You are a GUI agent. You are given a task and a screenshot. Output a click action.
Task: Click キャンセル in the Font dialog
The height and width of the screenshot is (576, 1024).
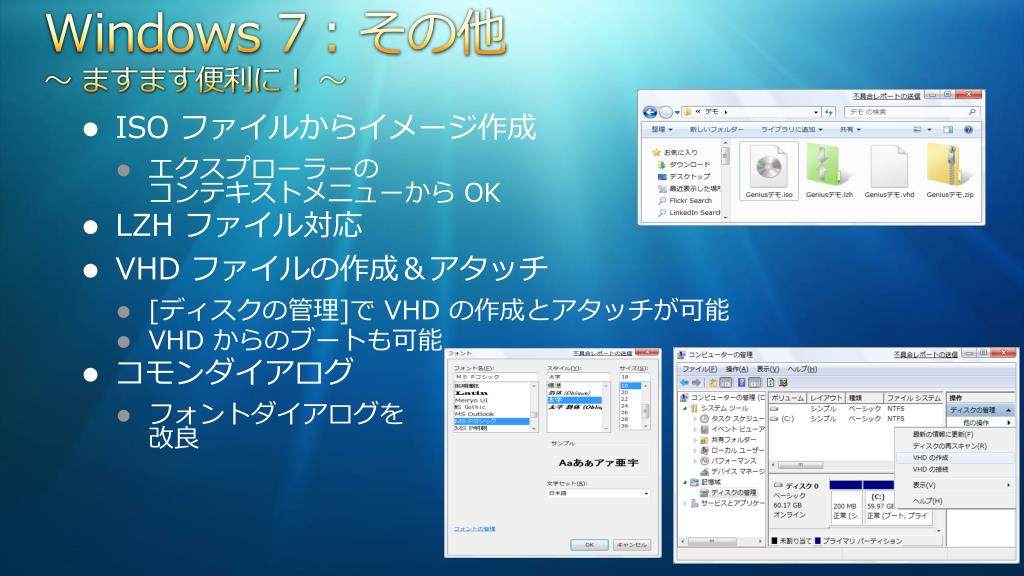[x=632, y=545]
